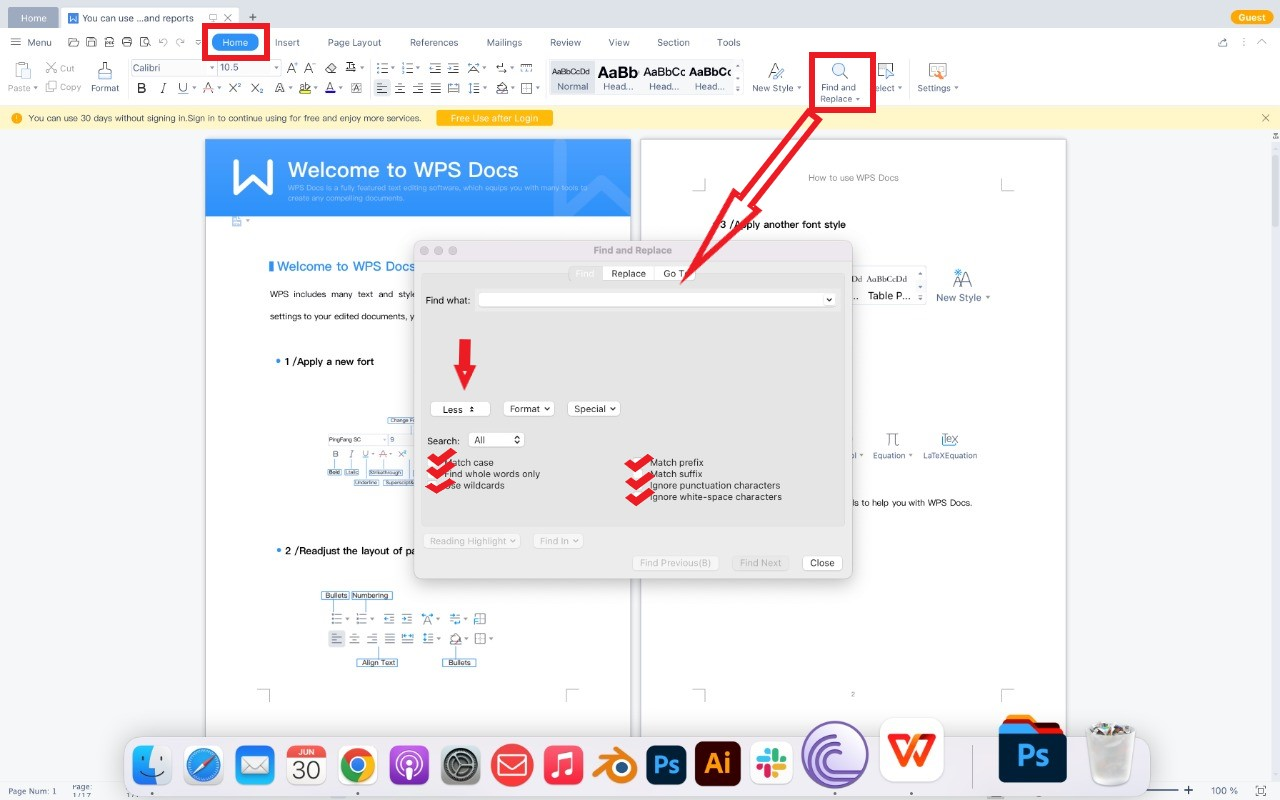Open the Search scope dropdown

497,440
